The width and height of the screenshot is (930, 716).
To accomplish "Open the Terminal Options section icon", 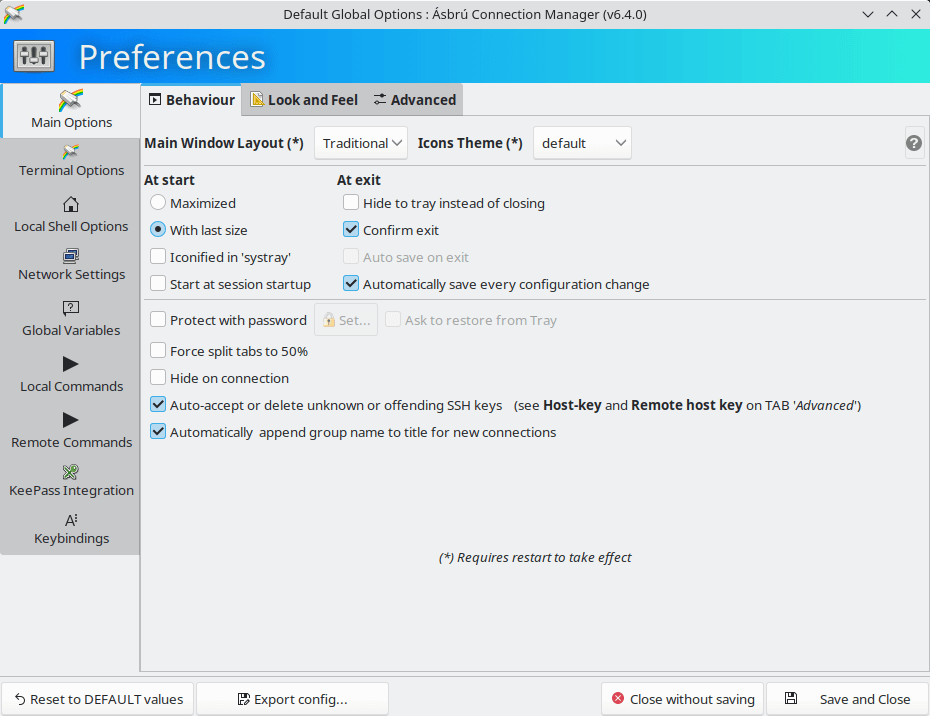I will pyautogui.click(x=71, y=151).
